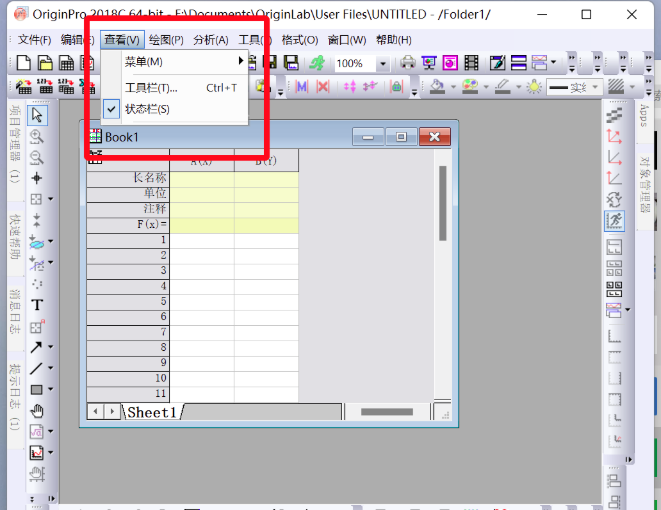The image size is (661, 510).
Task: Click the yellow lightbulb icon
Action: click(534, 87)
